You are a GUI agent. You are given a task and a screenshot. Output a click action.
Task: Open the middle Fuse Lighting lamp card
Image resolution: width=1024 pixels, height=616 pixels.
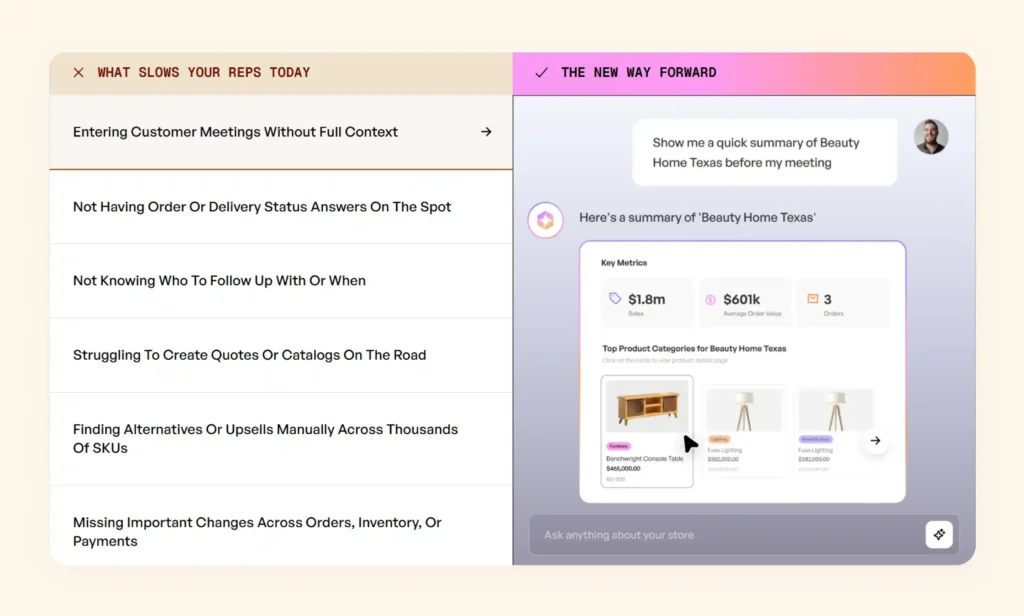pyautogui.click(x=744, y=430)
